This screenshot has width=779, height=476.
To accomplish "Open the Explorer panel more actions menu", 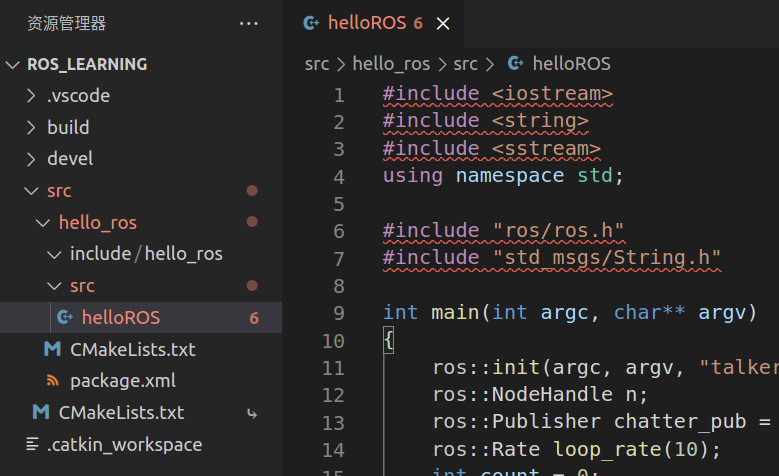I will click(248, 23).
